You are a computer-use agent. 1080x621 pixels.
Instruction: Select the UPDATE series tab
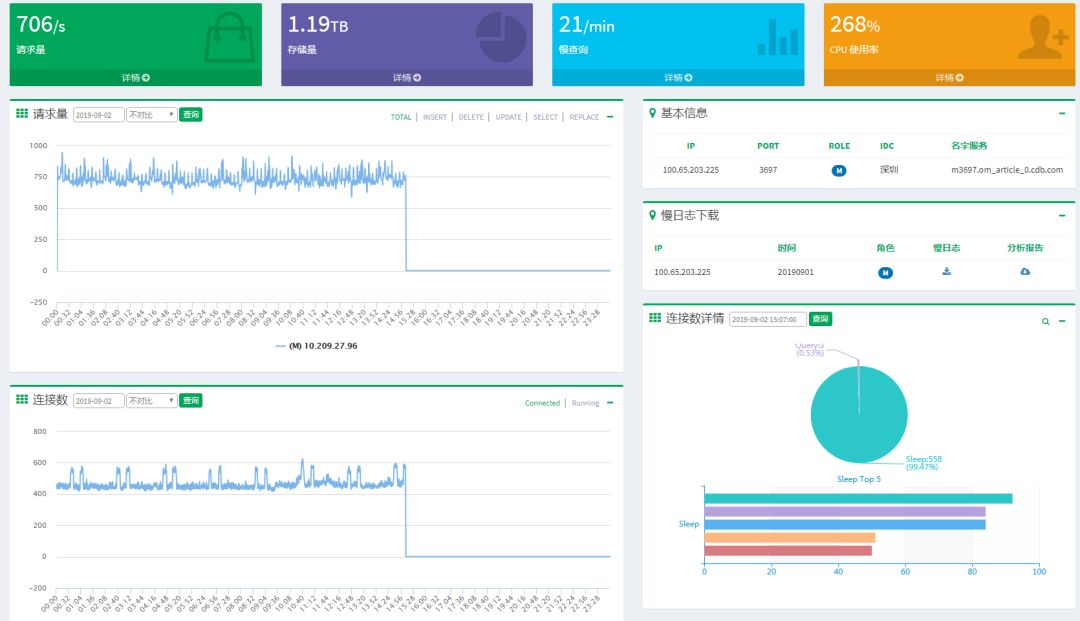(508, 117)
